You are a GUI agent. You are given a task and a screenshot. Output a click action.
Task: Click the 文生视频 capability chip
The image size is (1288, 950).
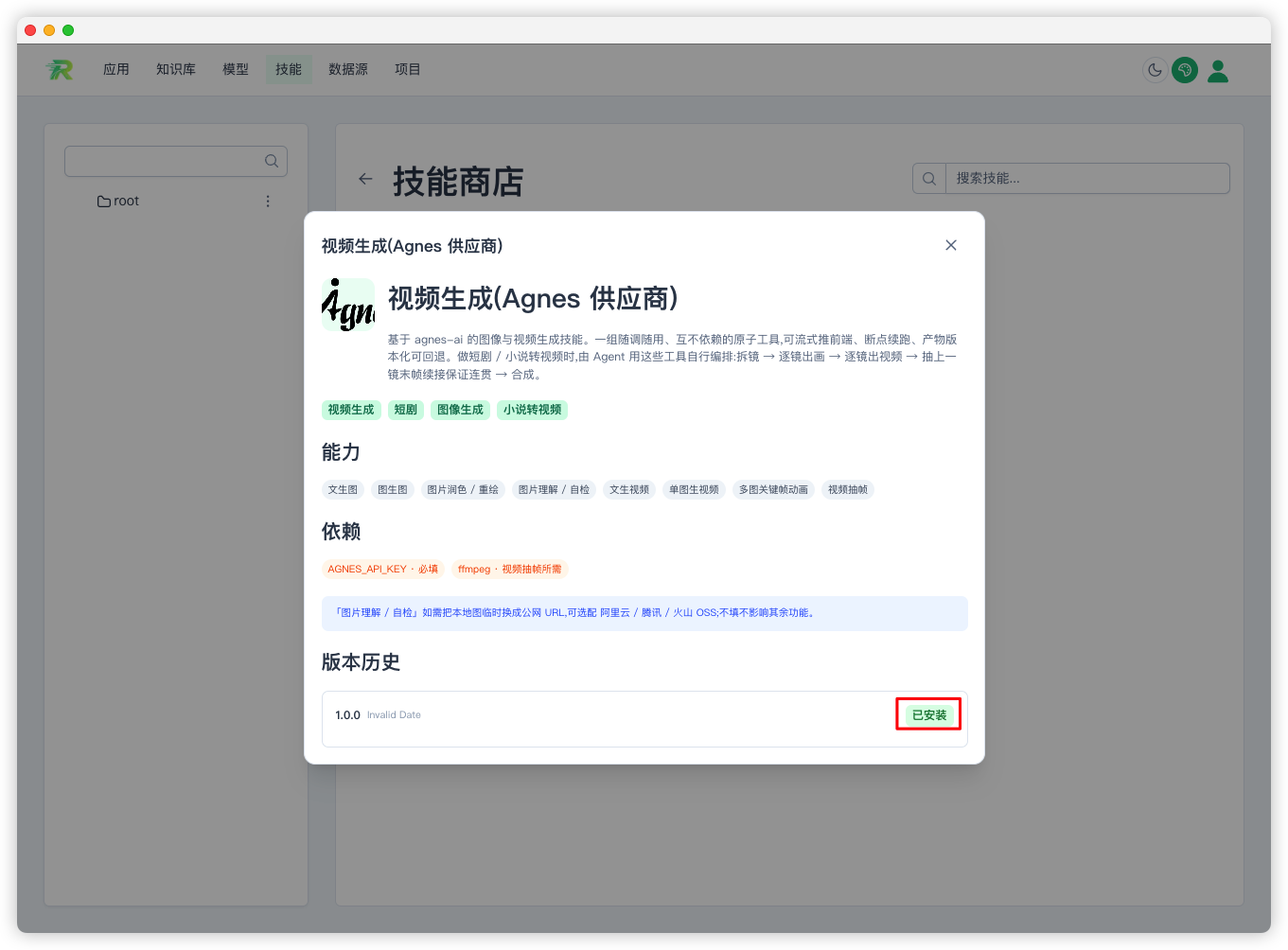(629, 489)
